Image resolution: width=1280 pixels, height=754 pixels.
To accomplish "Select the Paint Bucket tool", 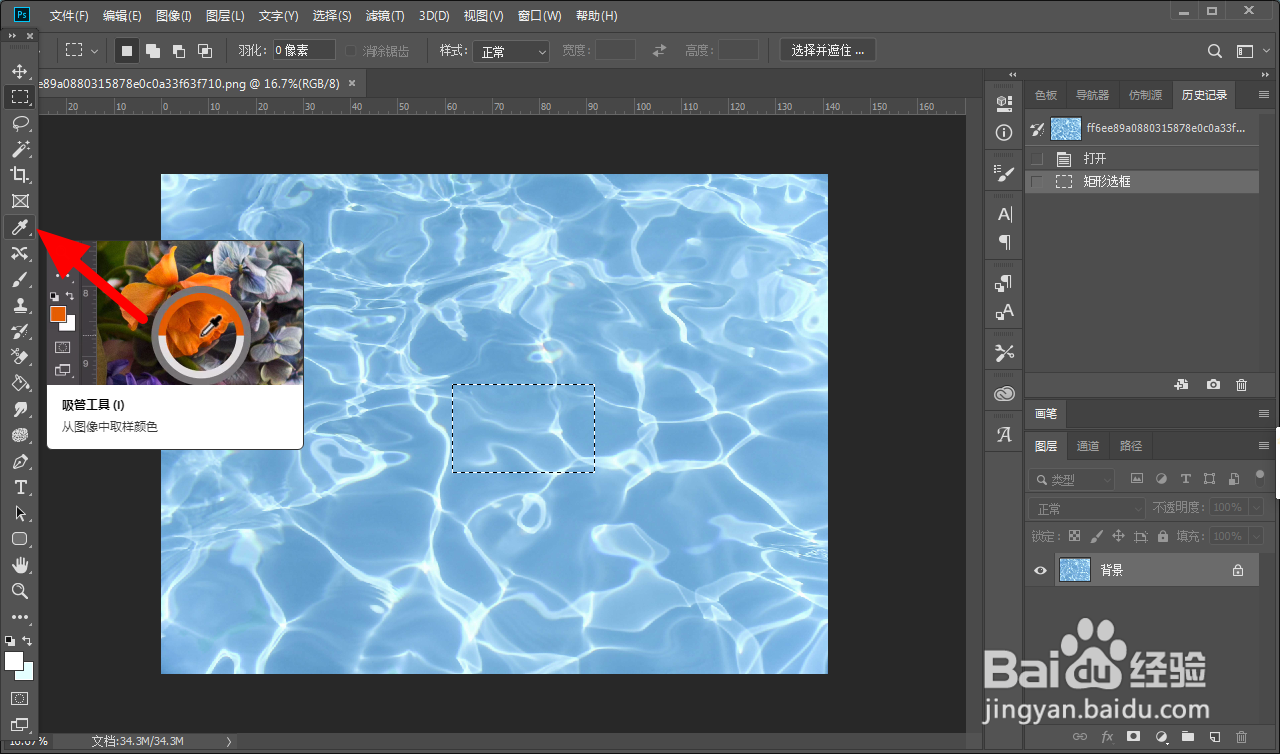I will (19, 383).
